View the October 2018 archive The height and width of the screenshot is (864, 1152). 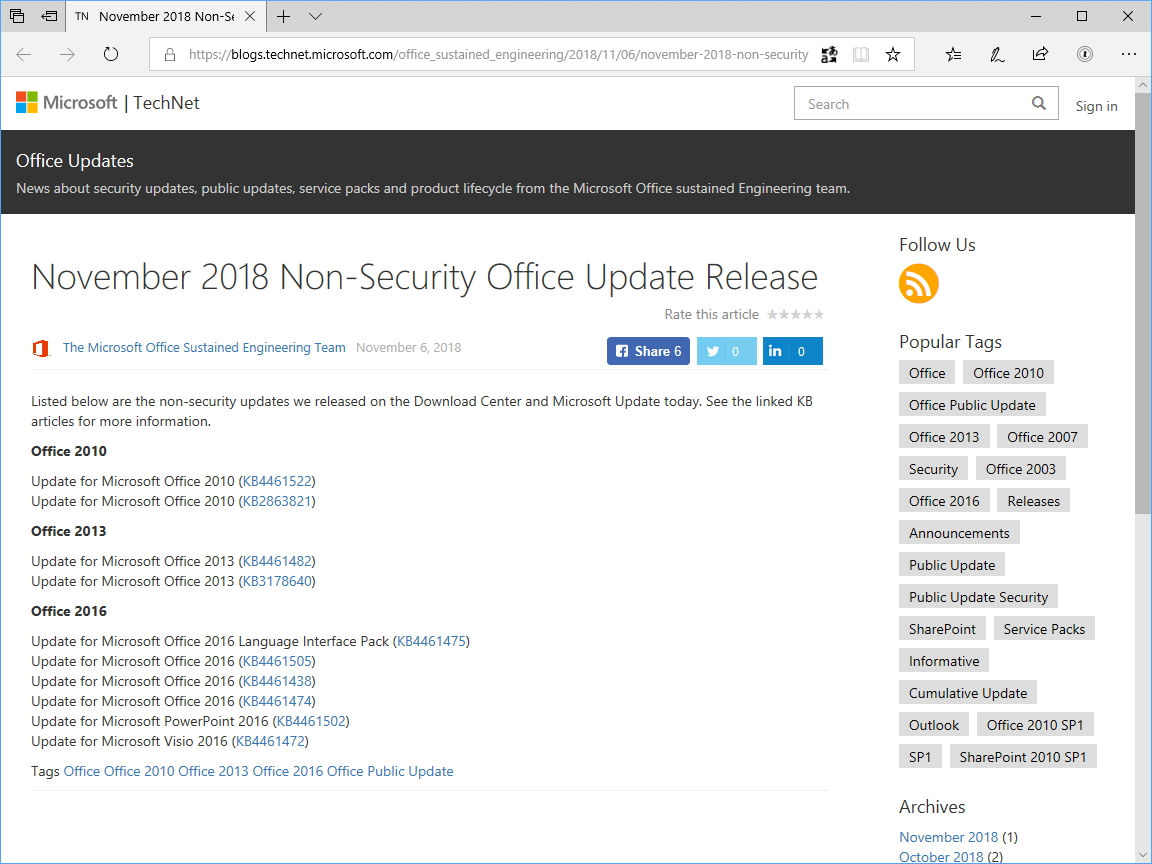click(941, 856)
